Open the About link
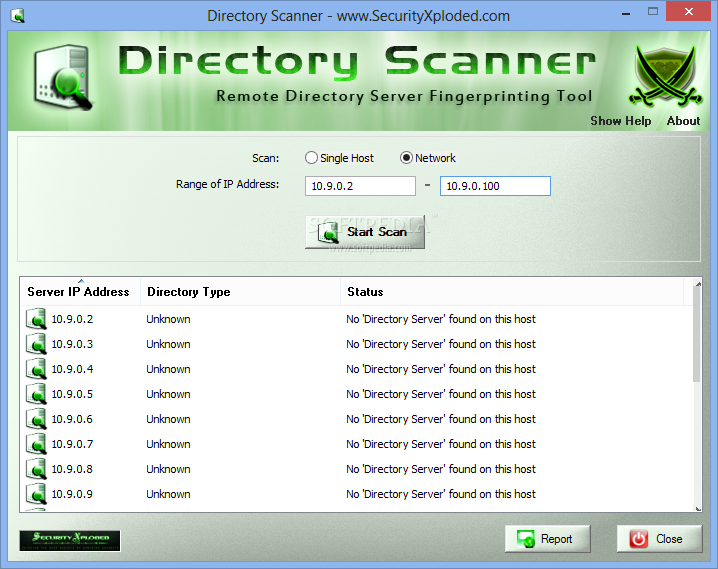The image size is (718, 569). click(x=683, y=121)
